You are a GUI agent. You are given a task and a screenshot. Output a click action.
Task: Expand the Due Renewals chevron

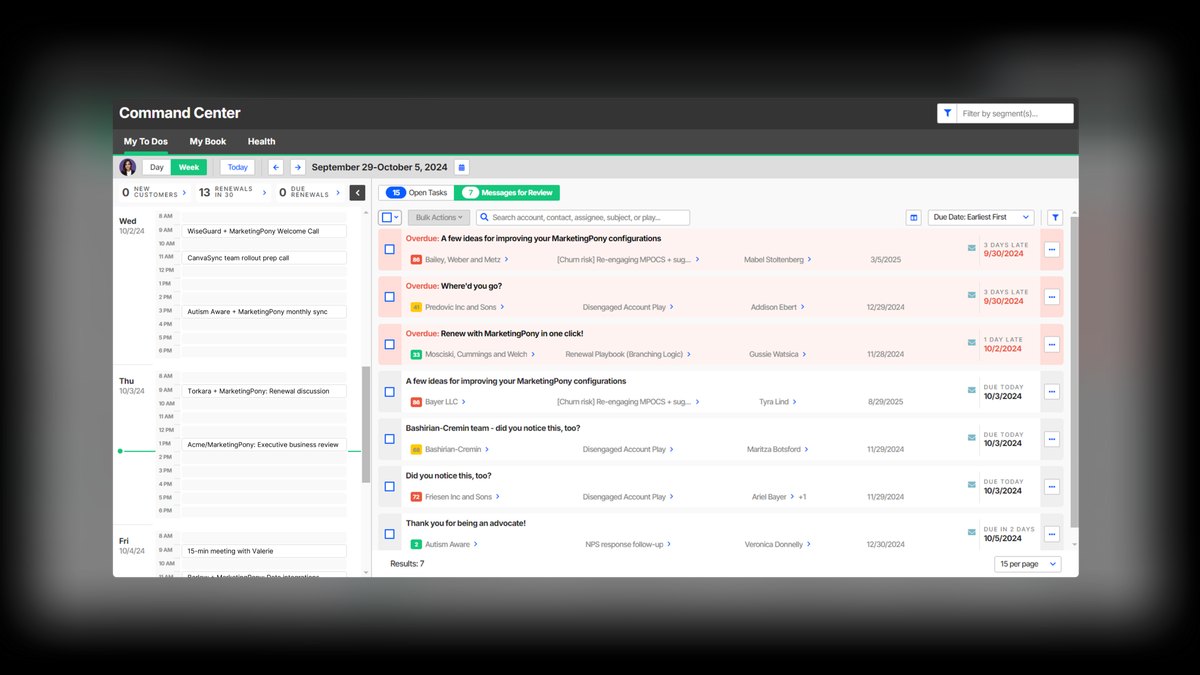pos(338,192)
